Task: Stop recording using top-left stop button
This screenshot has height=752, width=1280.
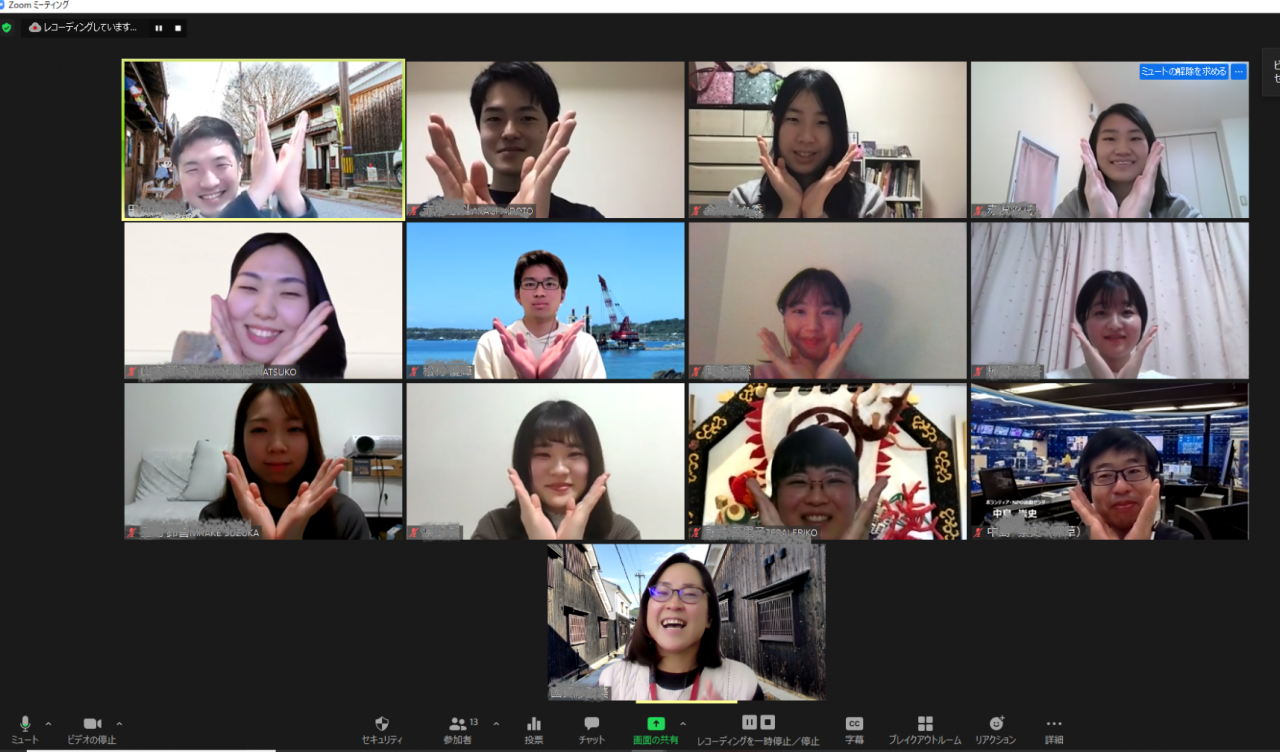Action: (178, 28)
